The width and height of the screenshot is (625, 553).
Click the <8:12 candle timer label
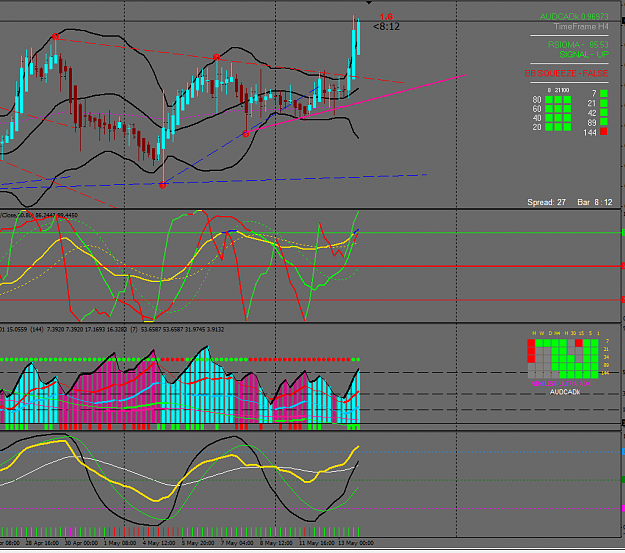(386, 27)
